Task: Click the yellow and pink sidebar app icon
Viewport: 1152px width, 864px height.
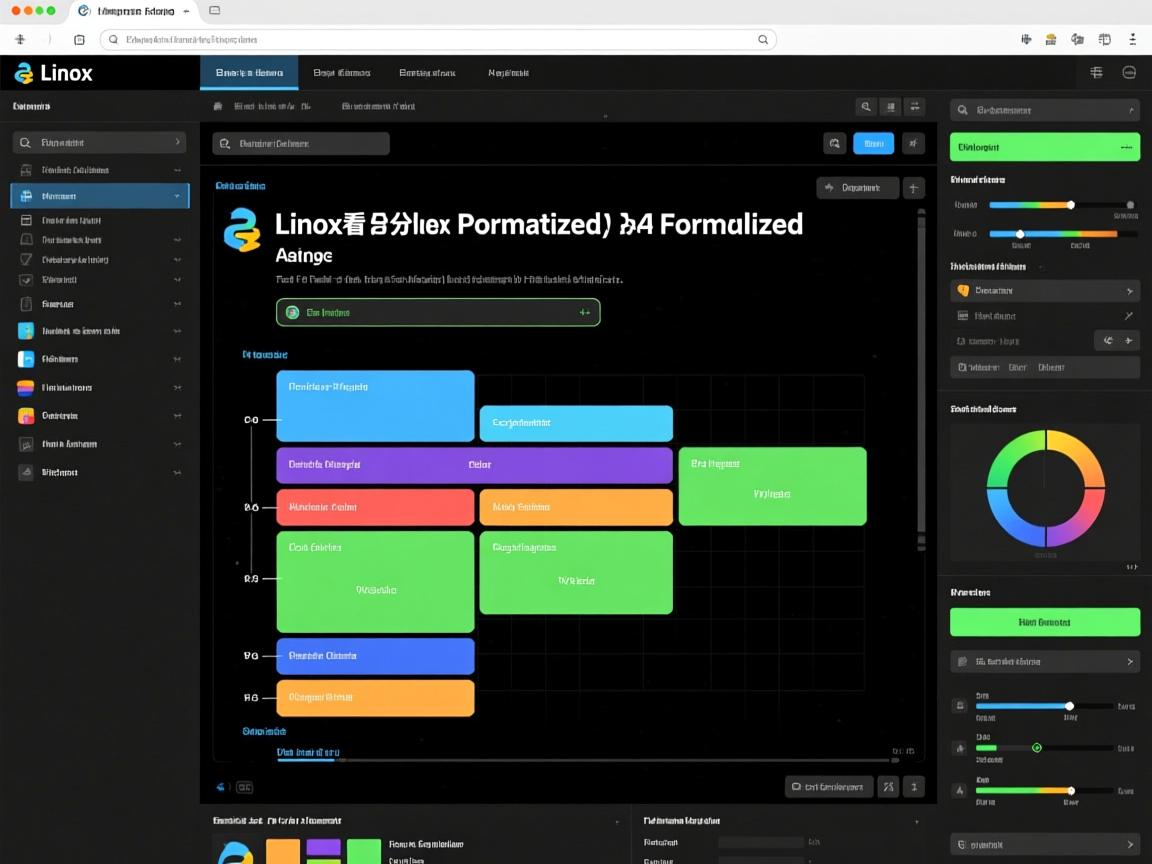Action: 26,416
